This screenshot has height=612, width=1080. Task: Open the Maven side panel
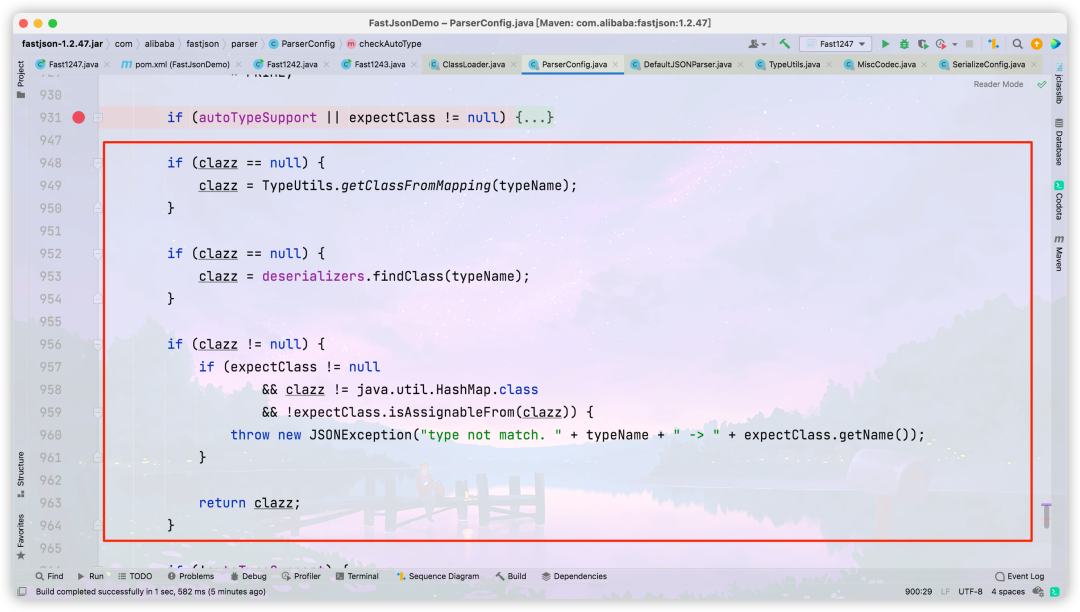click(x=1059, y=253)
